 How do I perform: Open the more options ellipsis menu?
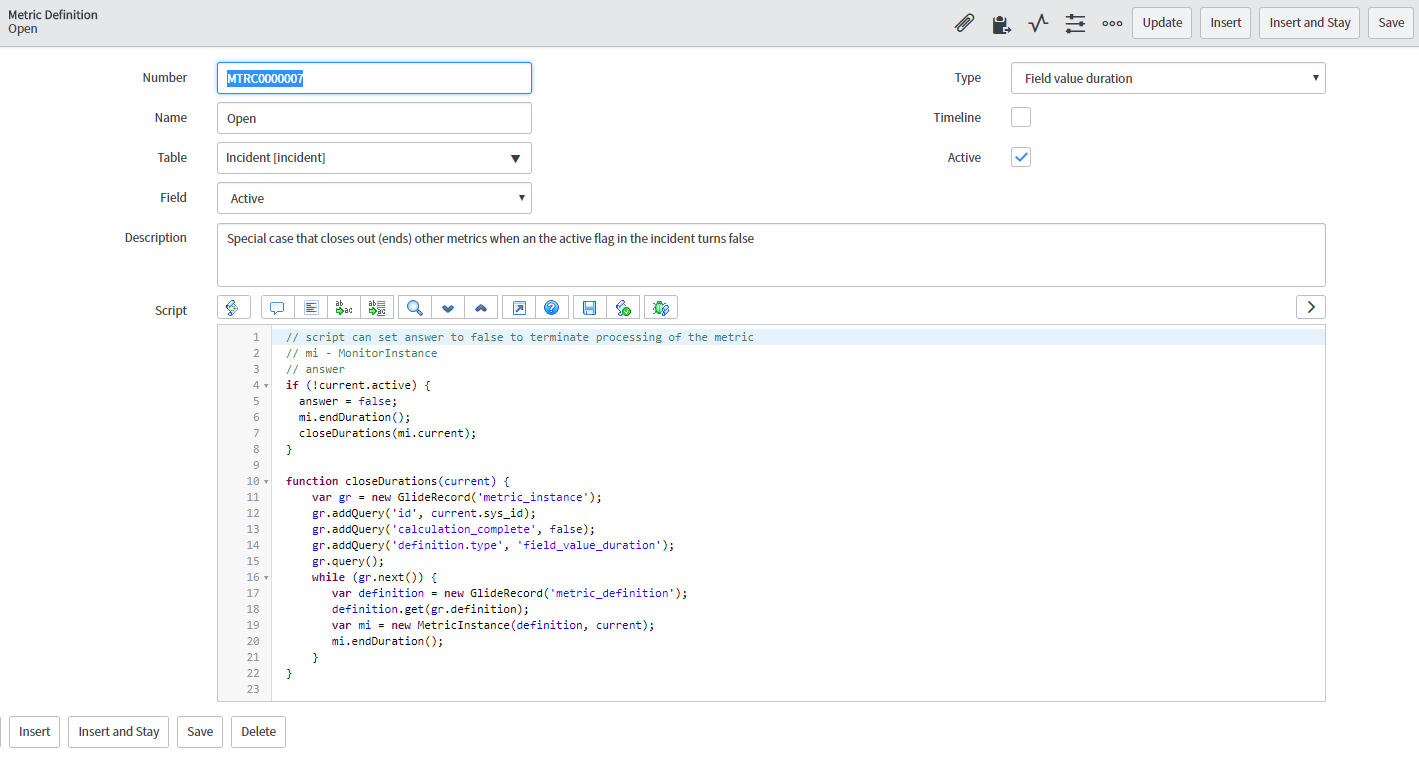(x=1112, y=23)
